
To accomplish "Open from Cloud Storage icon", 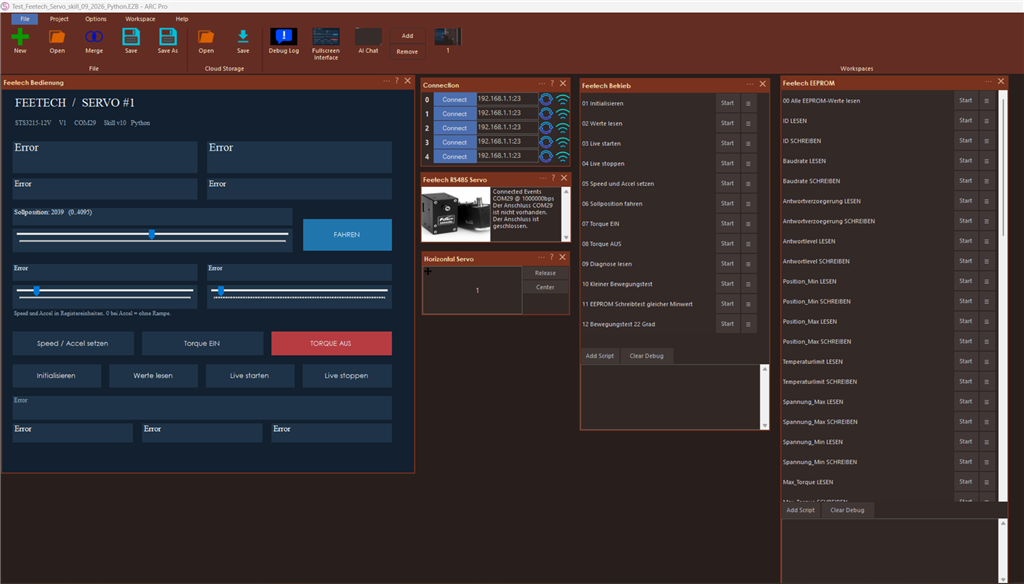I will [x=206, y=37].
